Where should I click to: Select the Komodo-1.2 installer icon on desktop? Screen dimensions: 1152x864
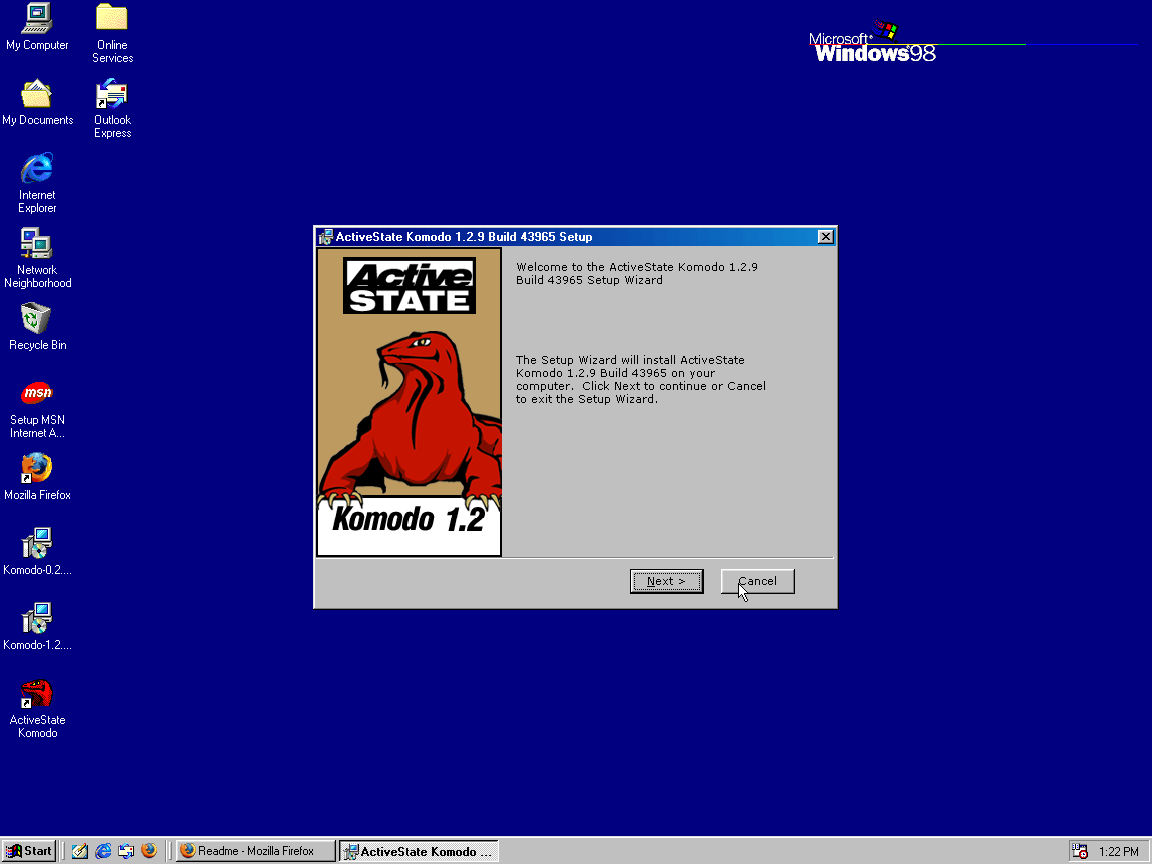pyautogui.click(x=37, y=627)
